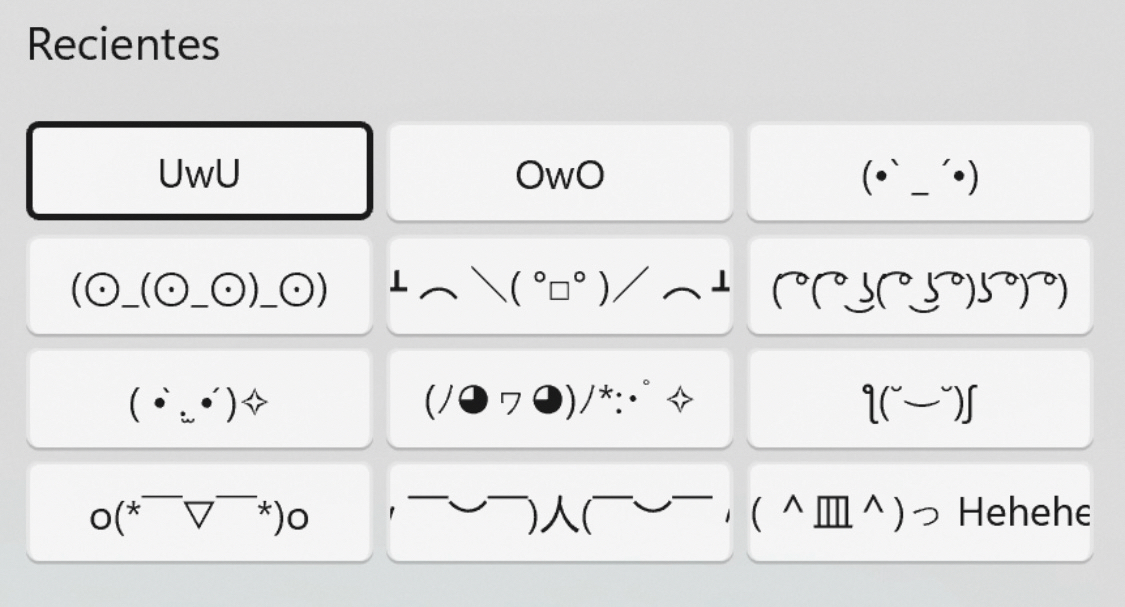Pick the Hehehe grinning kaomoji

pyautogui.click(x=919, y=513)
